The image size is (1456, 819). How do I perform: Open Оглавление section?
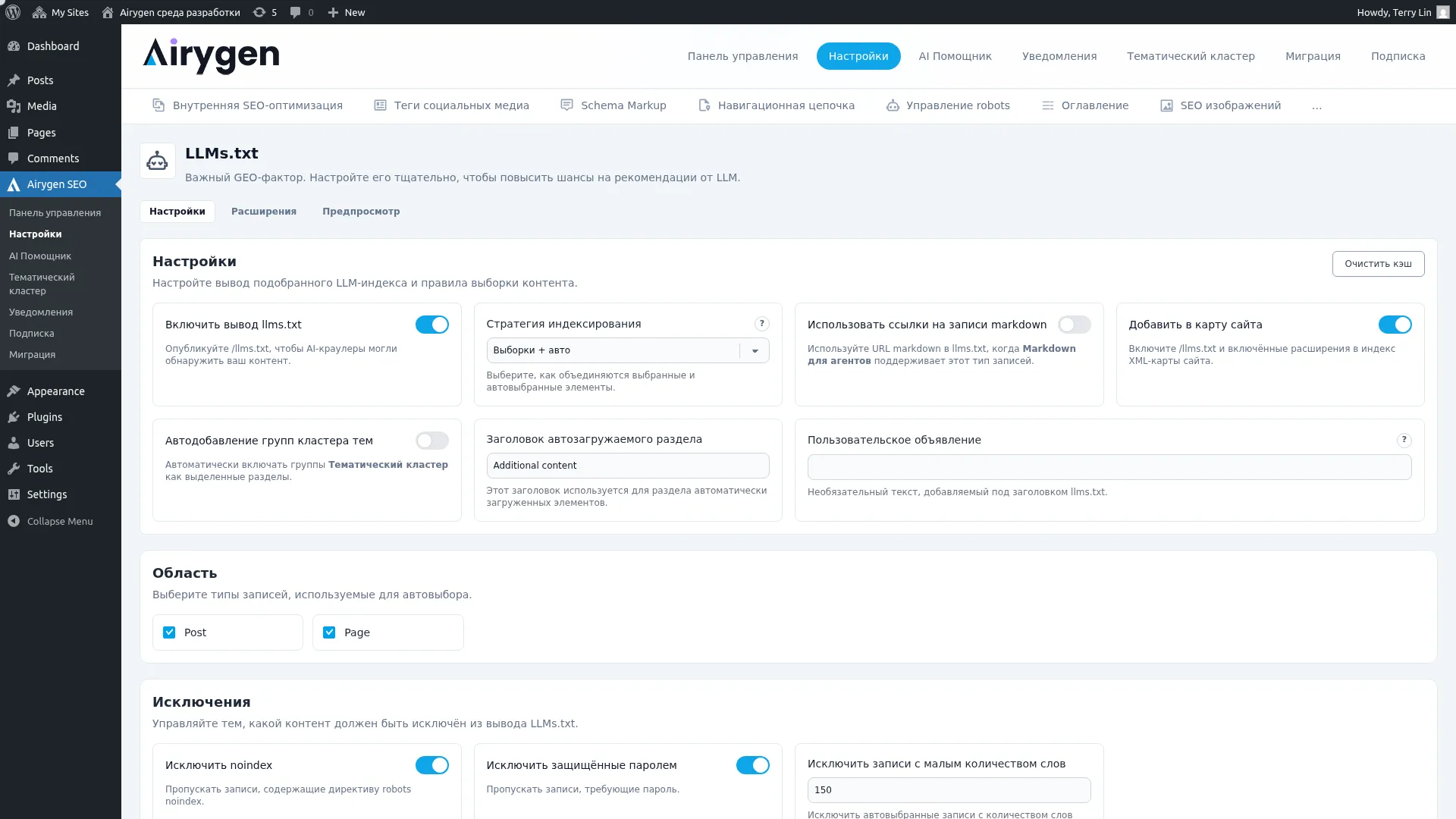click(x=1085, y=105)
